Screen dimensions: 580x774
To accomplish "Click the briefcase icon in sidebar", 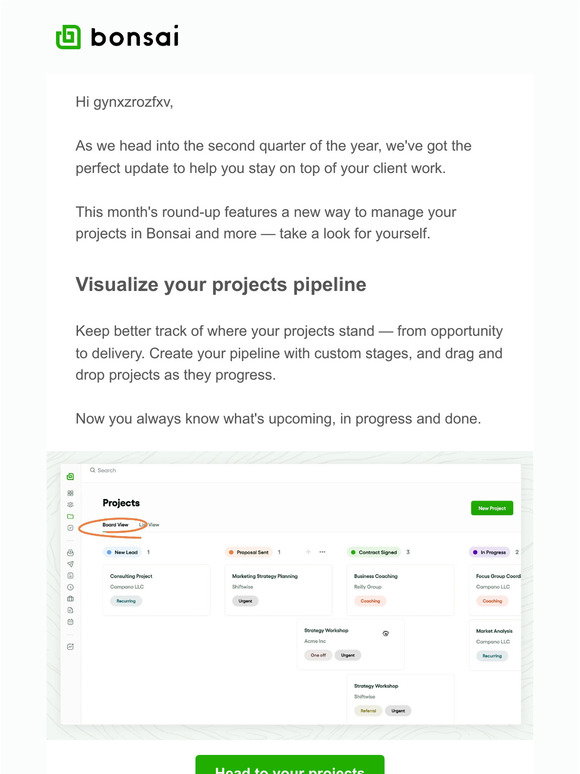I will (70, 599).
